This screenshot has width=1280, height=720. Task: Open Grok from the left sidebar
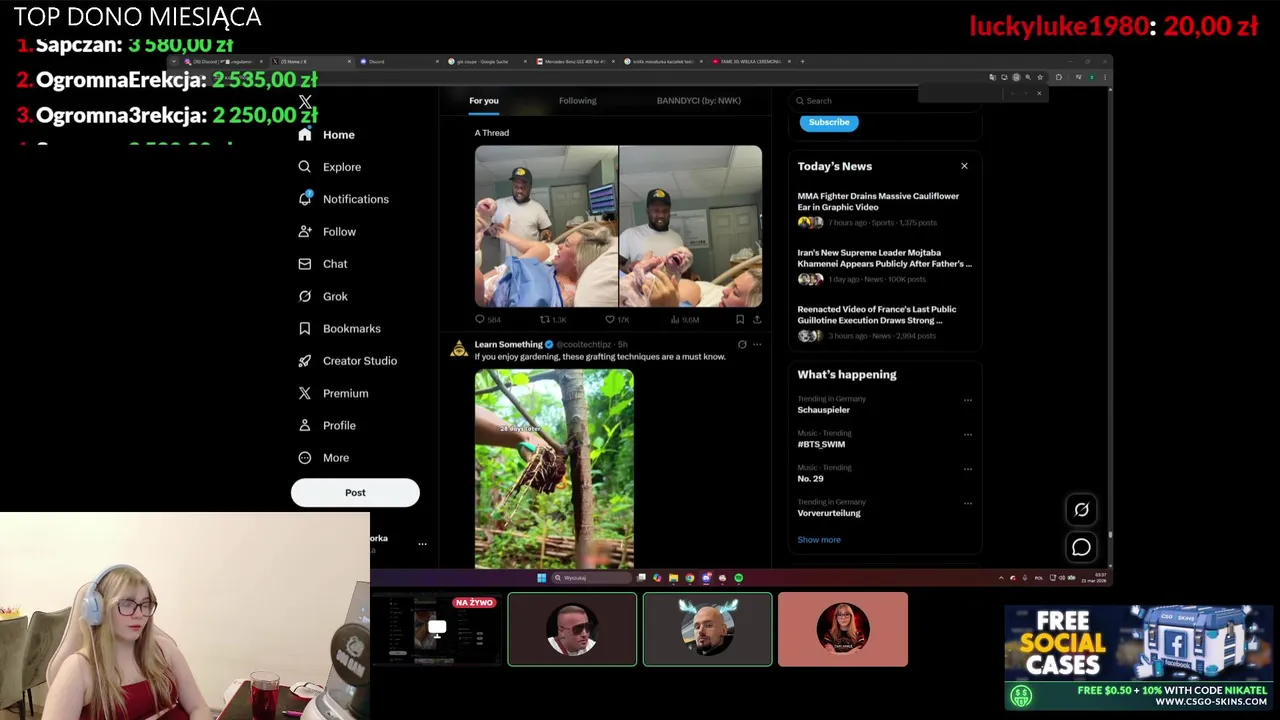pos(323,296)
